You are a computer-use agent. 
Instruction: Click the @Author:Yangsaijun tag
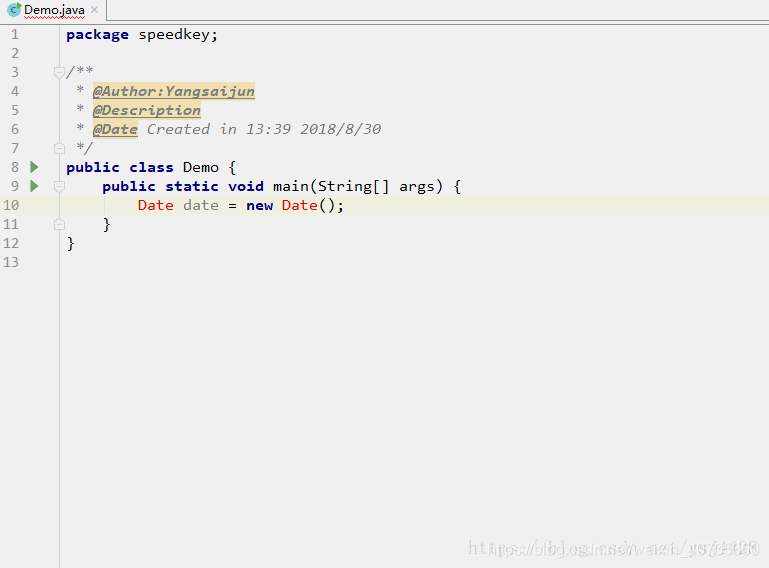174,91
